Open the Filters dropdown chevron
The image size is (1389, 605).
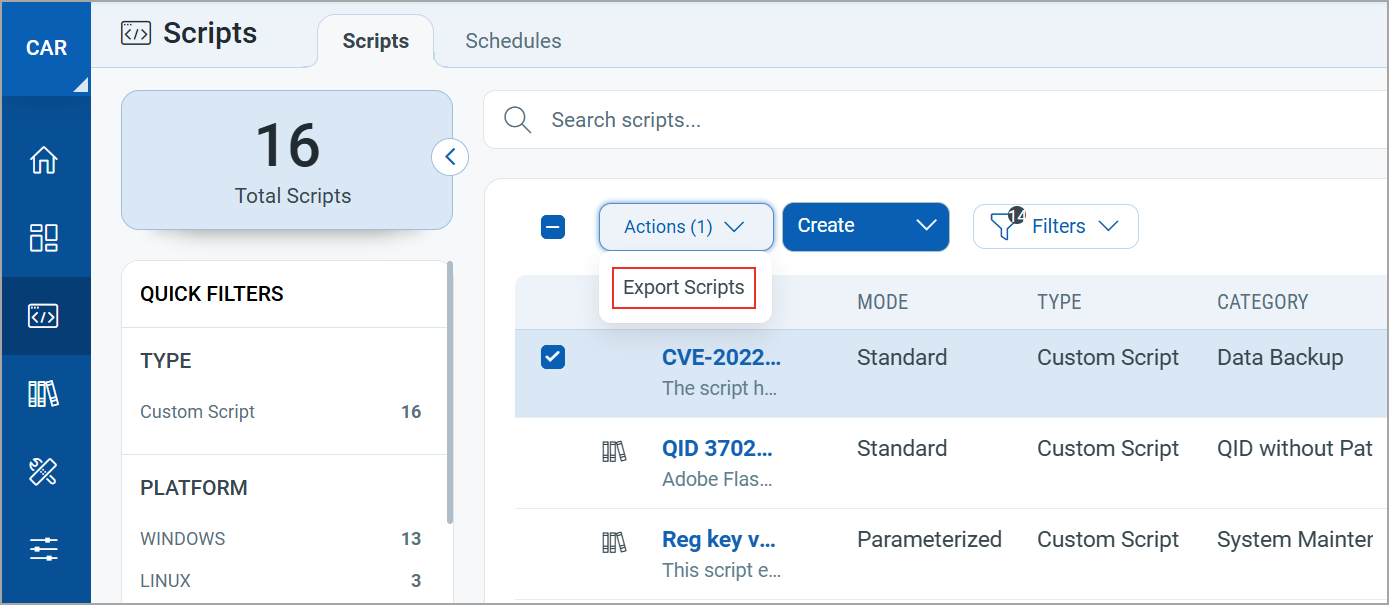pos(1108,226)
